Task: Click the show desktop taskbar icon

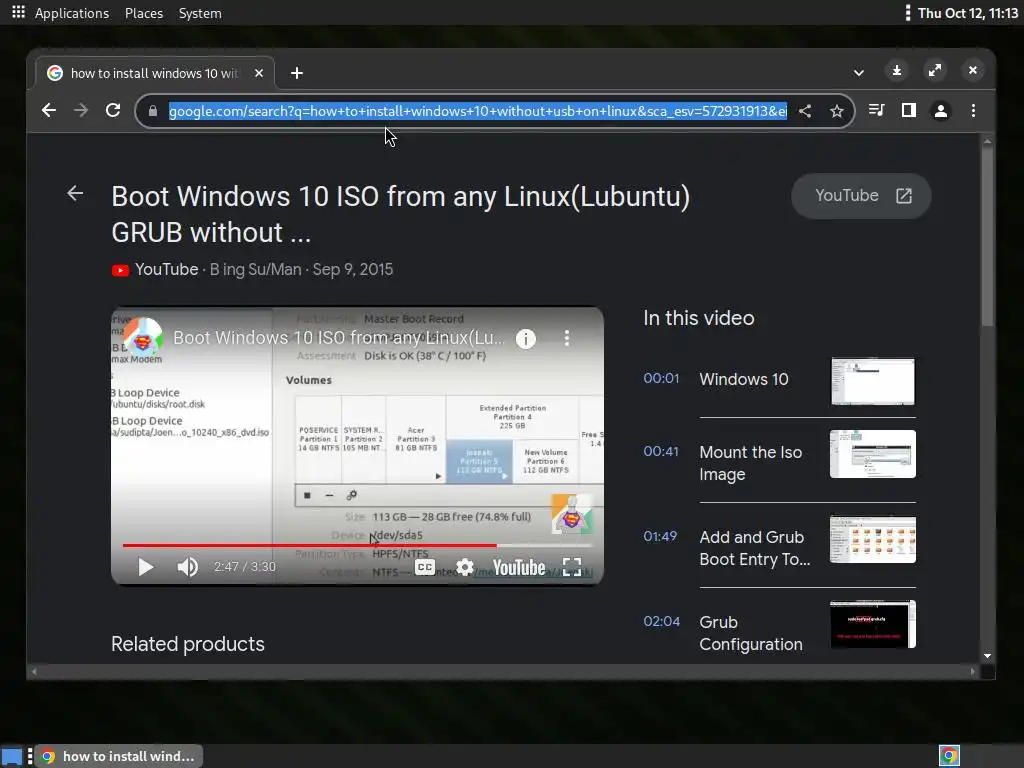Action: [12, 756]
